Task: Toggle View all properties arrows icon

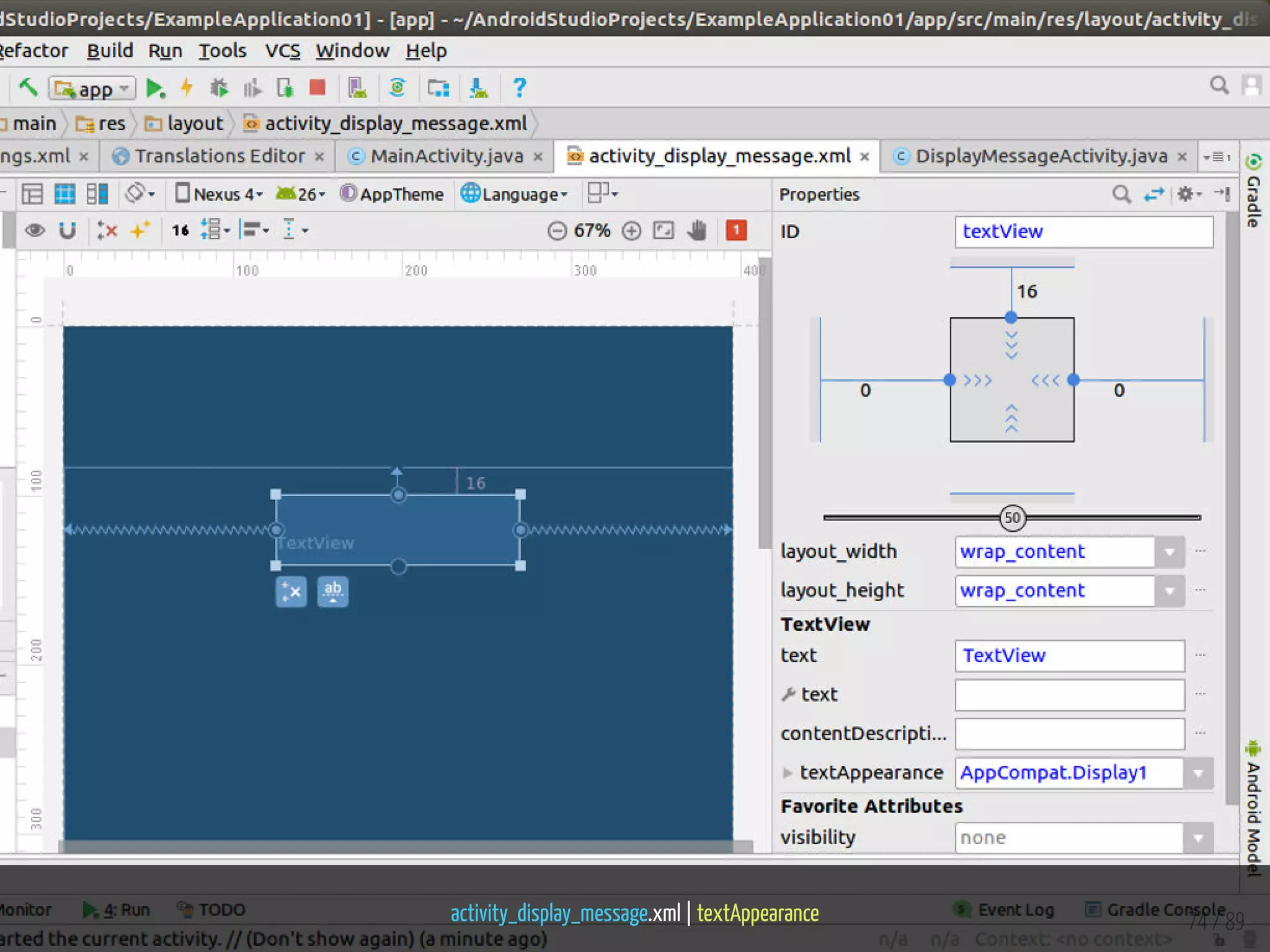Action: pos(1154,195)
